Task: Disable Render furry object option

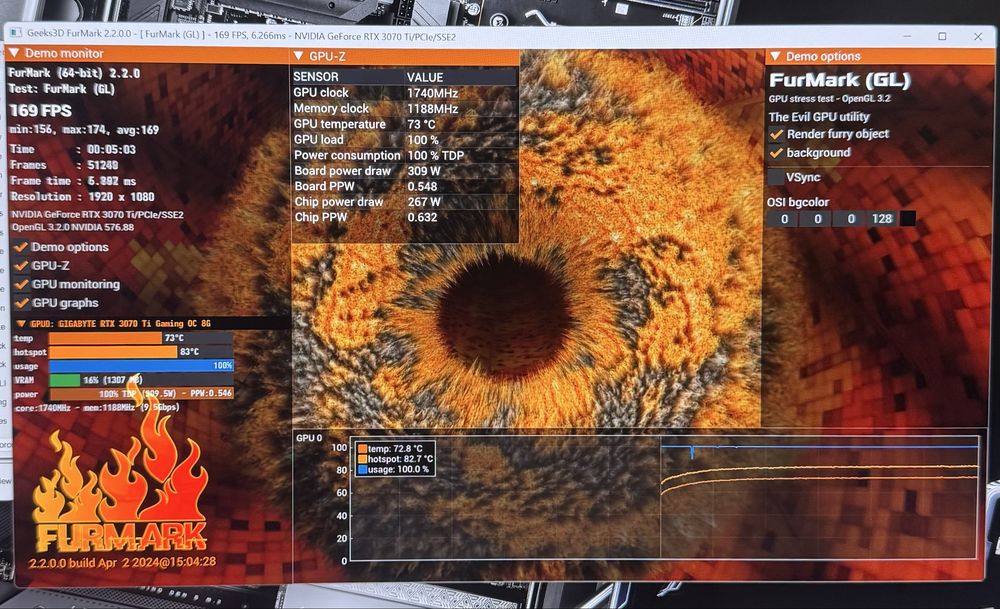Action: tap(776, 134)
